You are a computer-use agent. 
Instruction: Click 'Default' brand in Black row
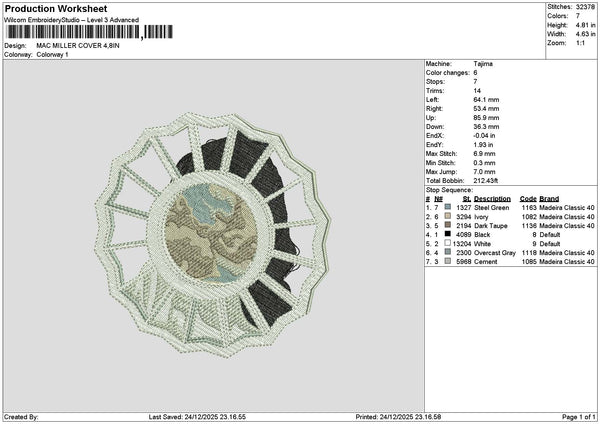point(550,235)
